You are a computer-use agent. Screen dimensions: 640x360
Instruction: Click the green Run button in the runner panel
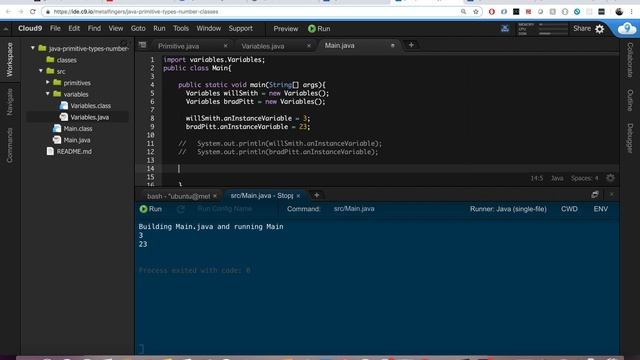click(x=151, y=209)
